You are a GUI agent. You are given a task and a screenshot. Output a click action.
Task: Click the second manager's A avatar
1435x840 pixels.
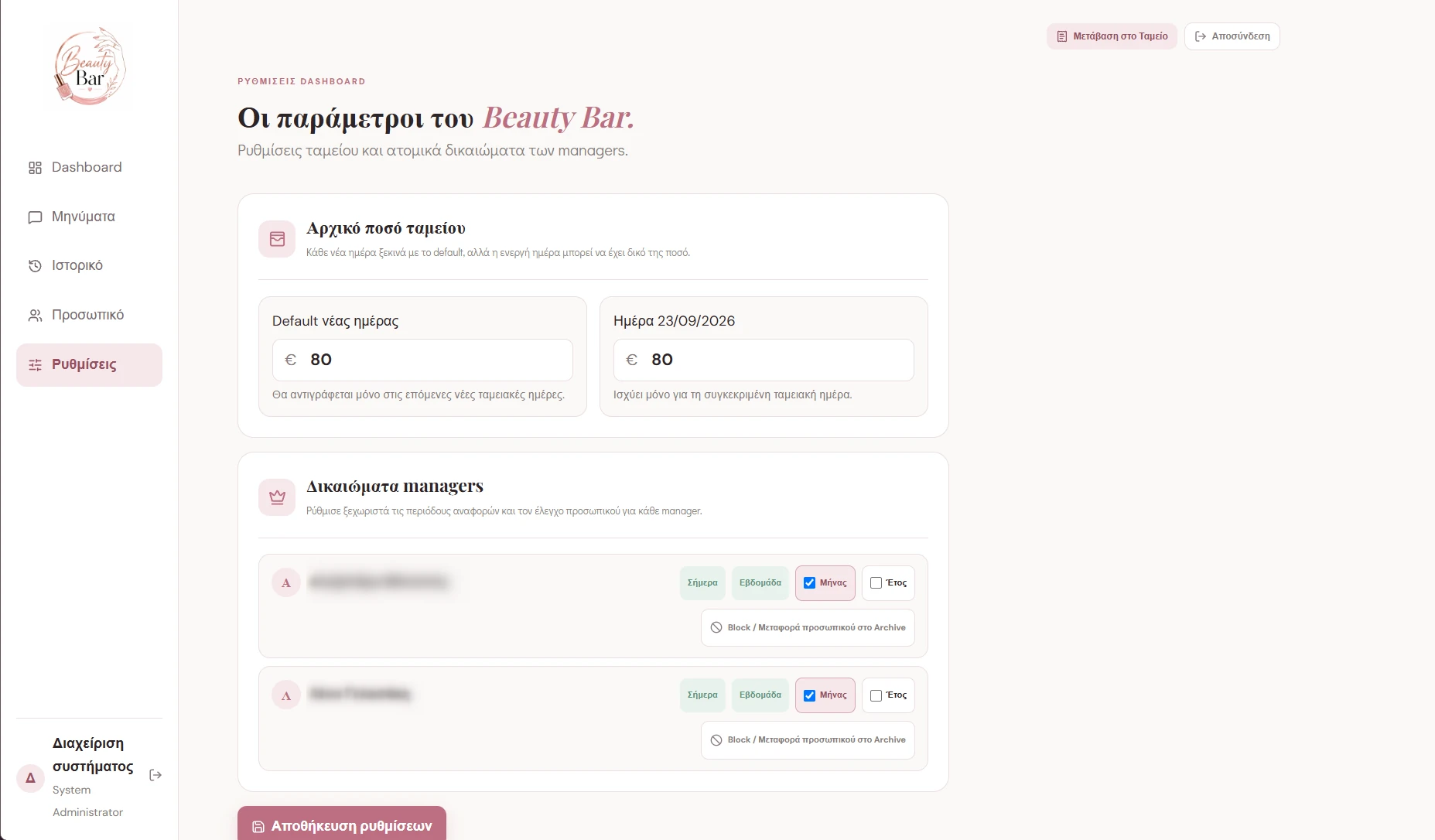286,695
